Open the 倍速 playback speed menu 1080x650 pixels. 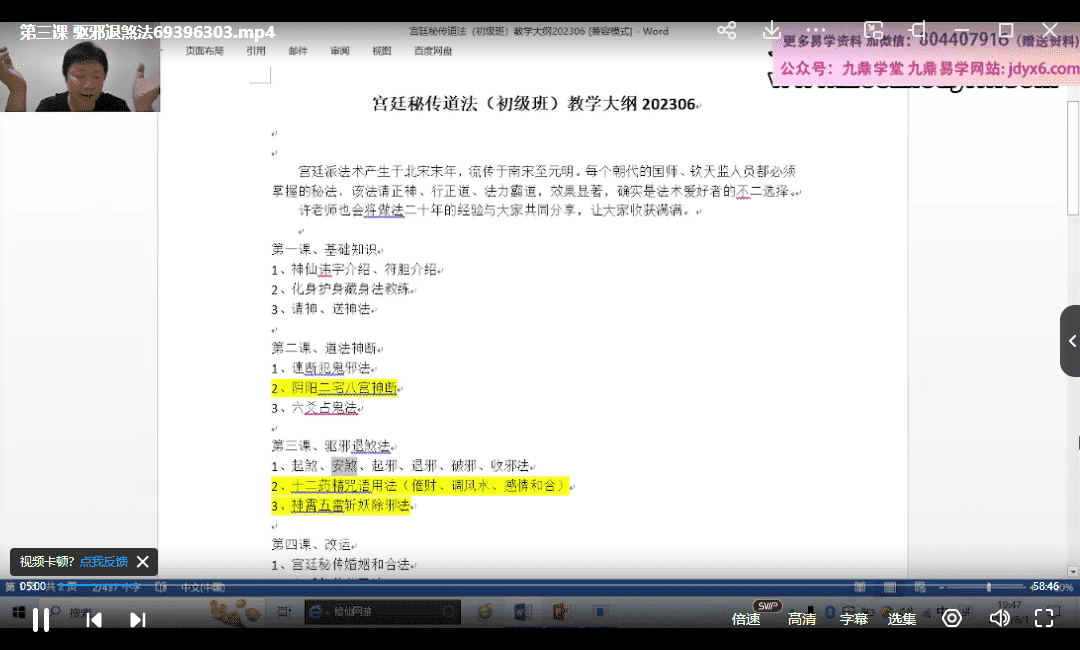click(746, 619)
